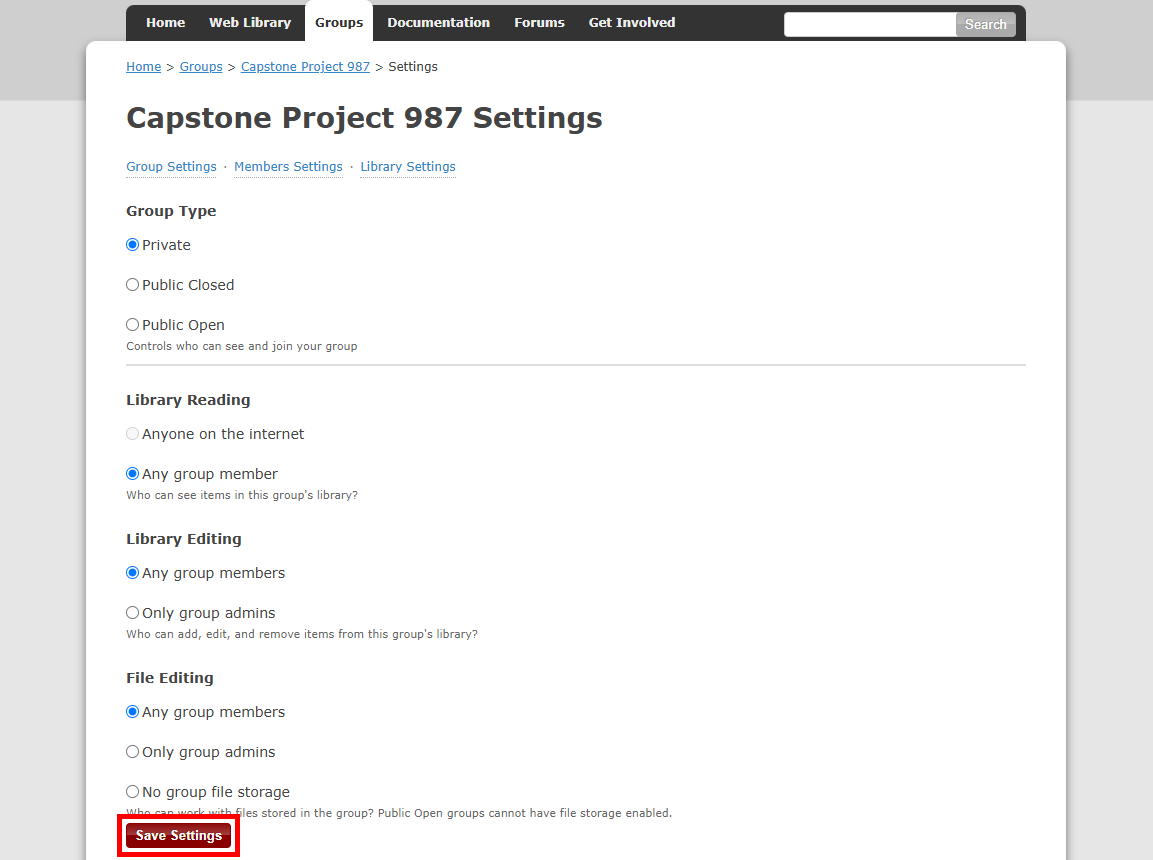Choose Any group members under Library Editing
1153x860 pixels.
pyautogui.click(x=133, y=573)
